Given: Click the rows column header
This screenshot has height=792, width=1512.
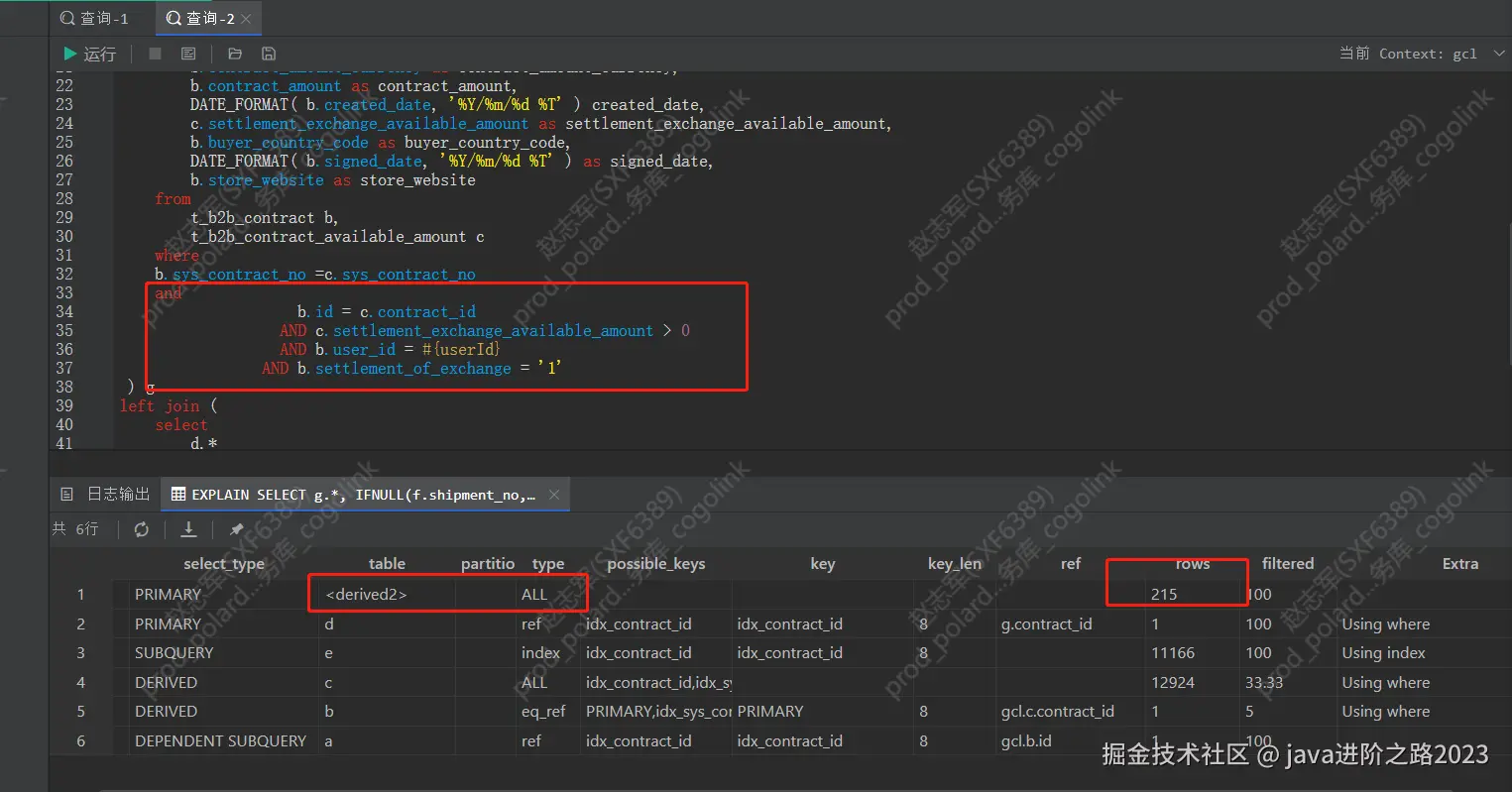Looking at the screenshot, I should (1193, 563).
